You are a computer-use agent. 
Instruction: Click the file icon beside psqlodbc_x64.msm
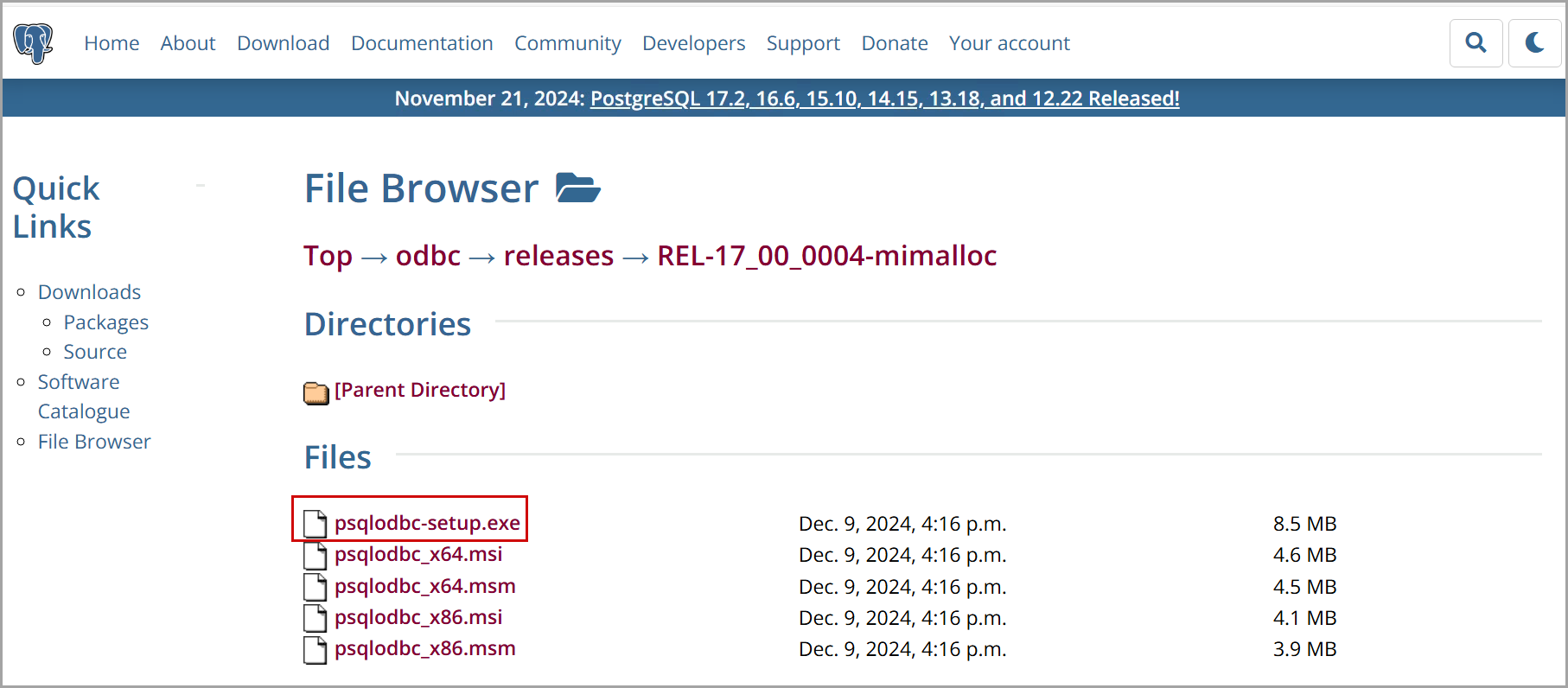click(x=316, y=587)
